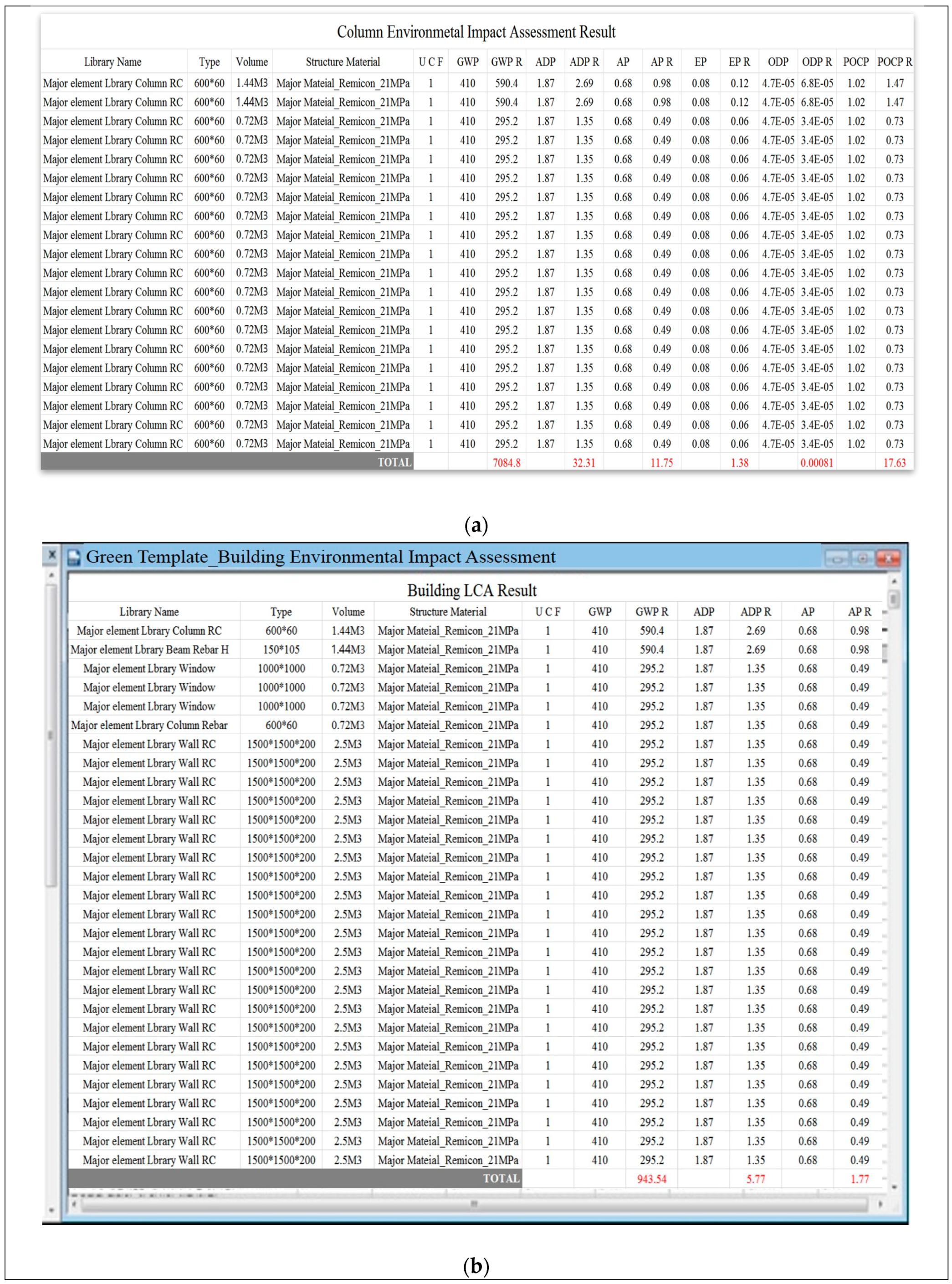Click the Green Template document icon in title bar

coord(74,558)
